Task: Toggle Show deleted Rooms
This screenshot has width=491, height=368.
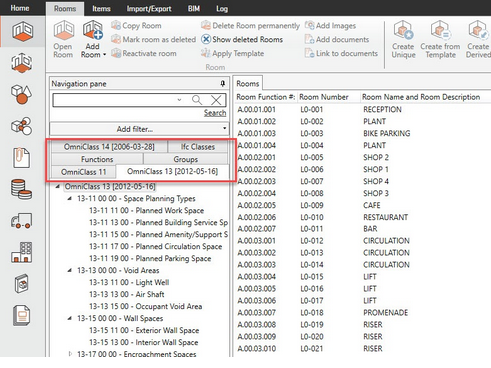Action: coord(242,39)
